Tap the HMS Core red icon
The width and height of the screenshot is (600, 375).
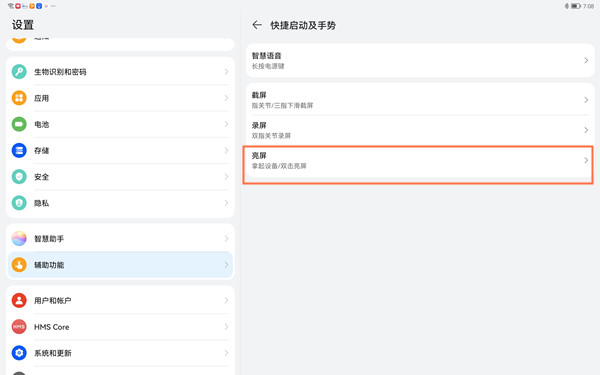coord(19,327)
